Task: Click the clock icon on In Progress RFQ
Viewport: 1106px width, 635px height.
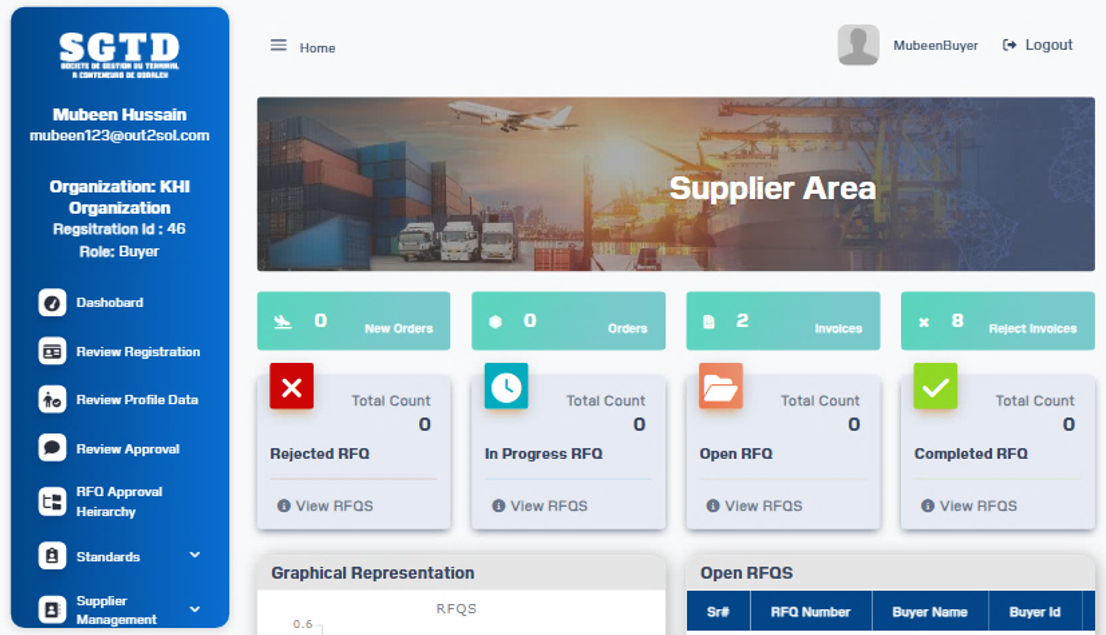Action: coord(506,387)
